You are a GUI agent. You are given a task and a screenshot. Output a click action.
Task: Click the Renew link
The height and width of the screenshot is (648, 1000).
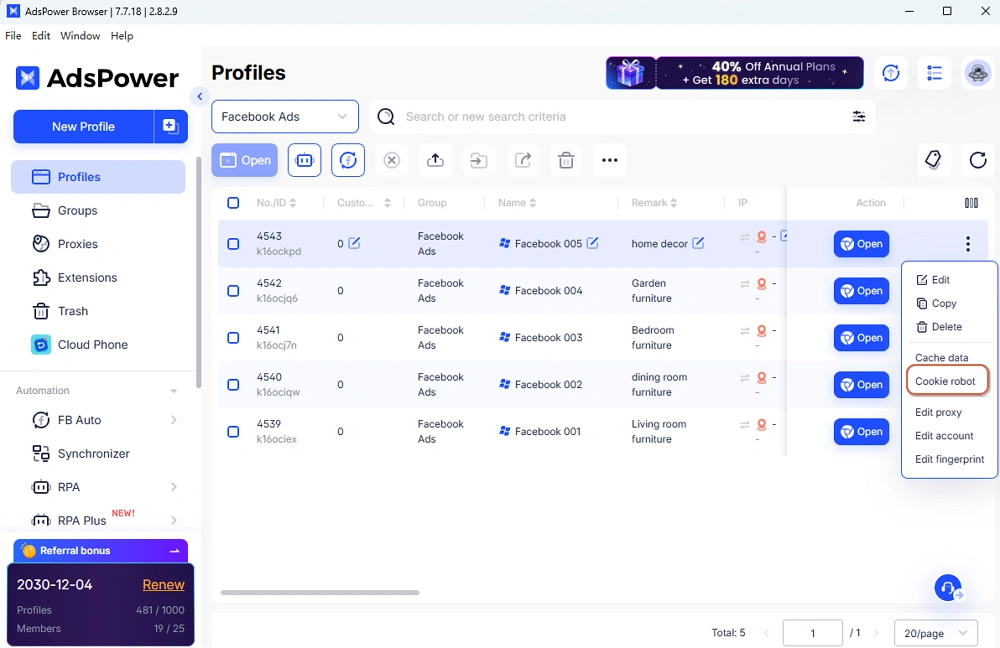(x=163, y=585)
